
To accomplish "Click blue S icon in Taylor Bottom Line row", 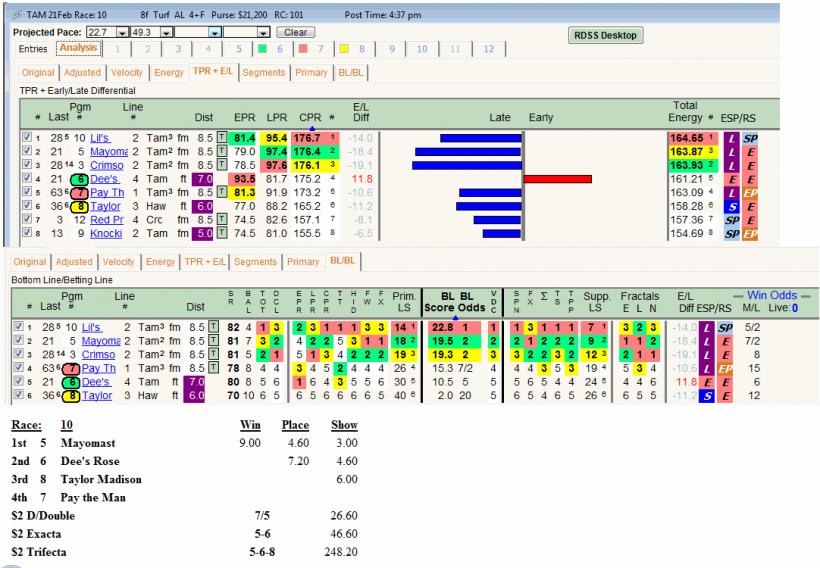I will [x=707, y=395].
